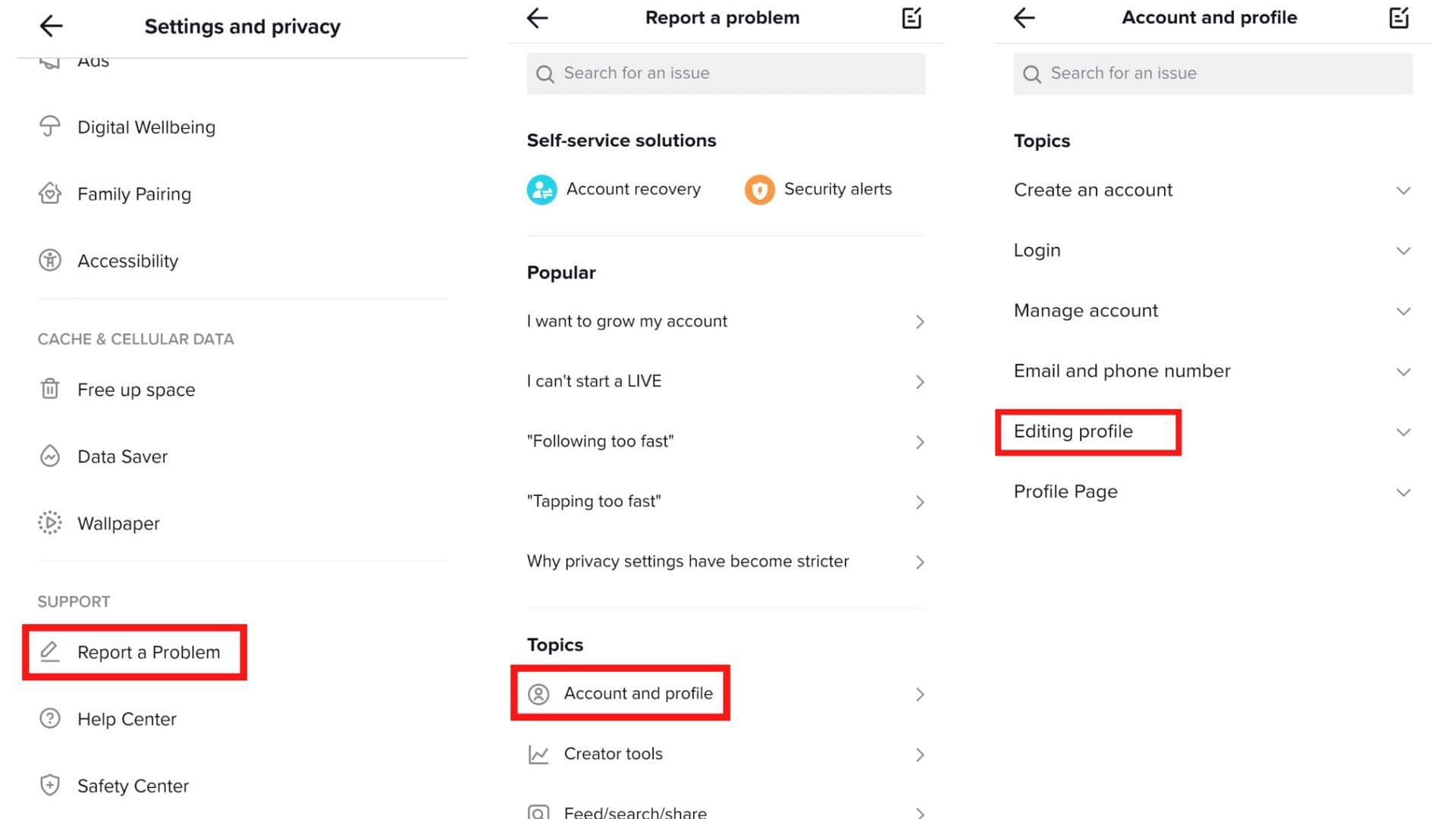Click the Accessibility icon
This screenshot has width=1456, height=819.
click(x=49, y=261)
